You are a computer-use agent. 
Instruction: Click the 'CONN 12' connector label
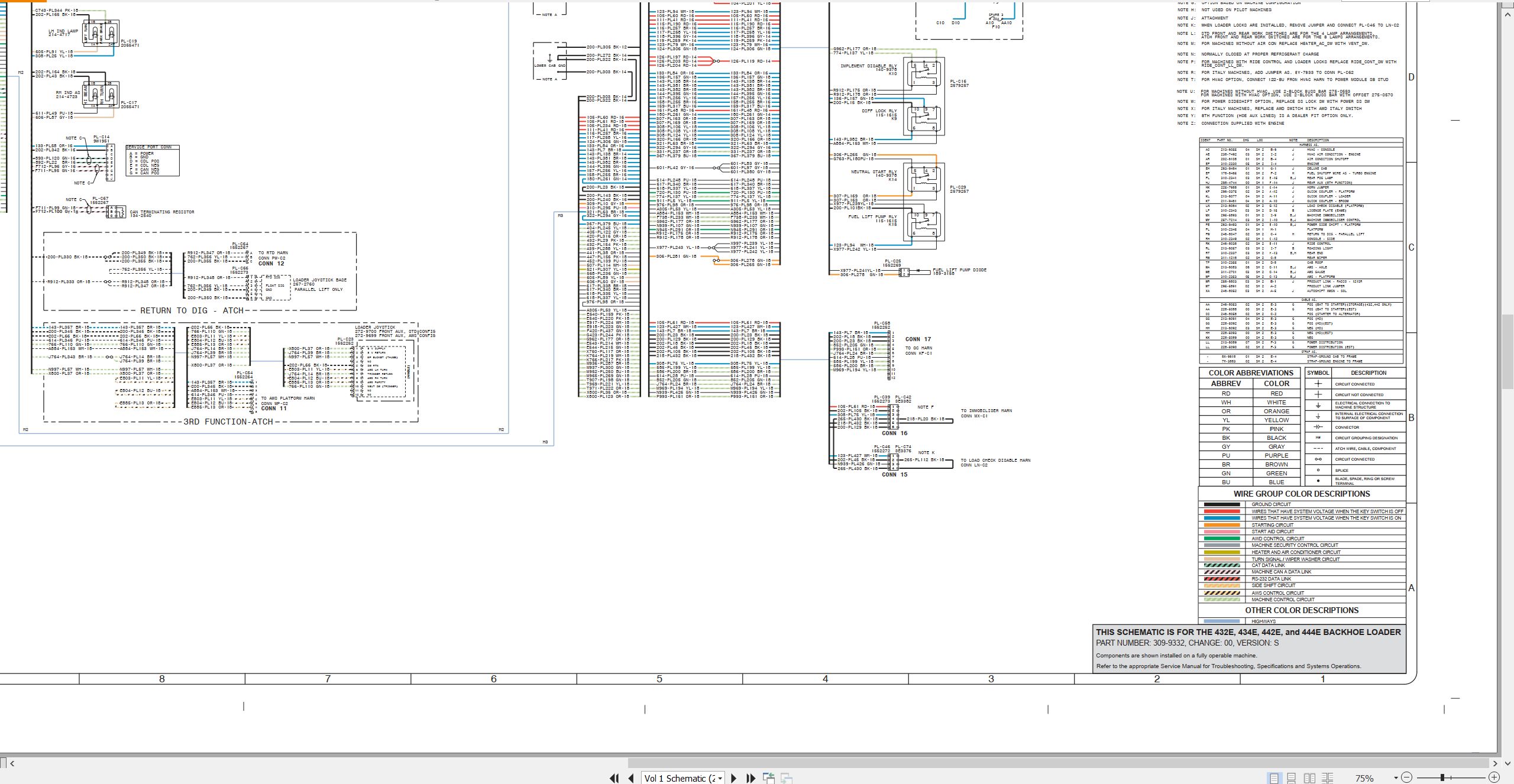271,264
